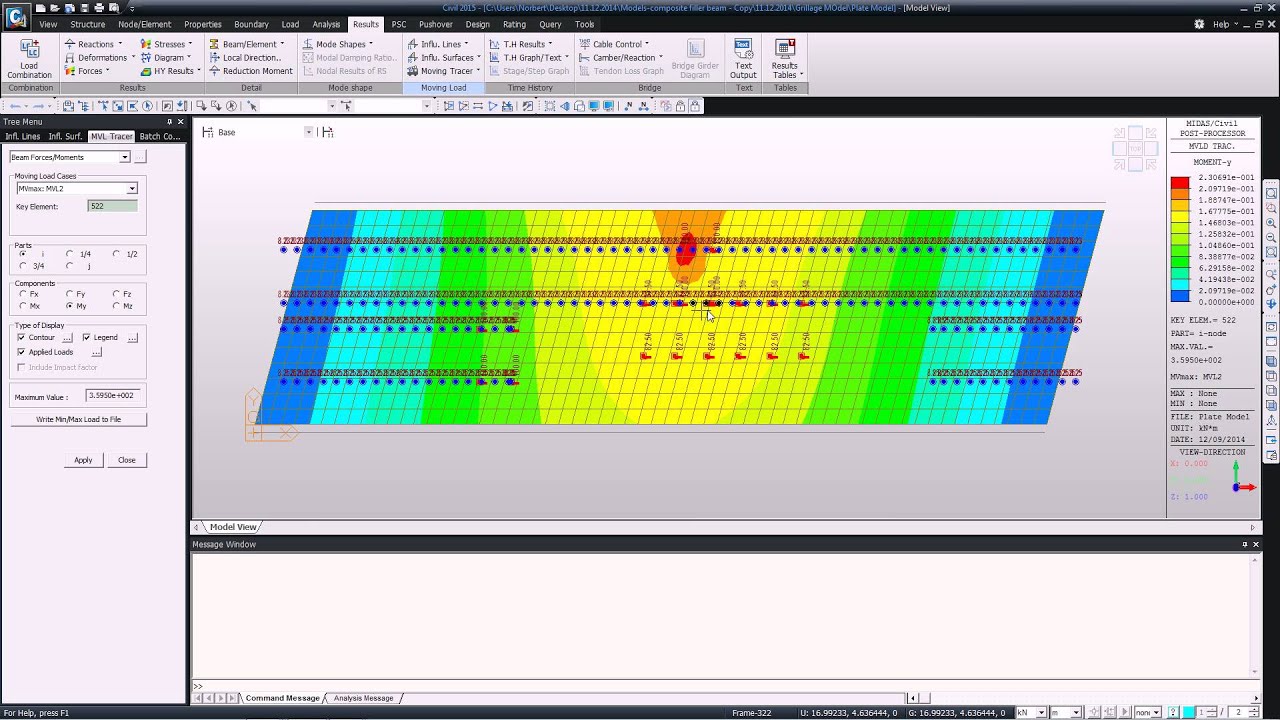Click the select arrow tool in the toolbar
The width and height of the screenshot is (1280, 720).
click(x=253, y=106)
